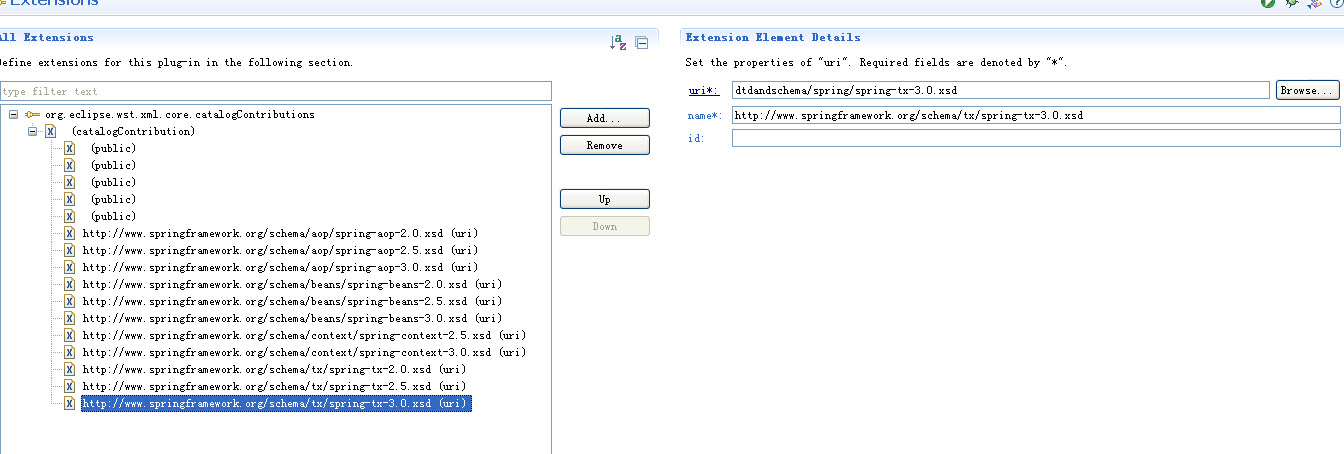The height and width of the screenshot is (454, 1344).
Task: Click the Down button
Action: [x=605, y=226]
